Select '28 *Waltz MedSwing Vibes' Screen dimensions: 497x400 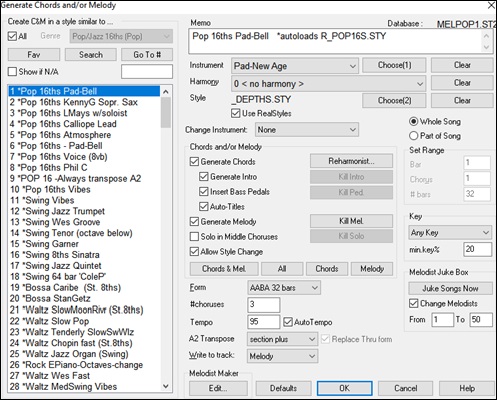[84, 387]
